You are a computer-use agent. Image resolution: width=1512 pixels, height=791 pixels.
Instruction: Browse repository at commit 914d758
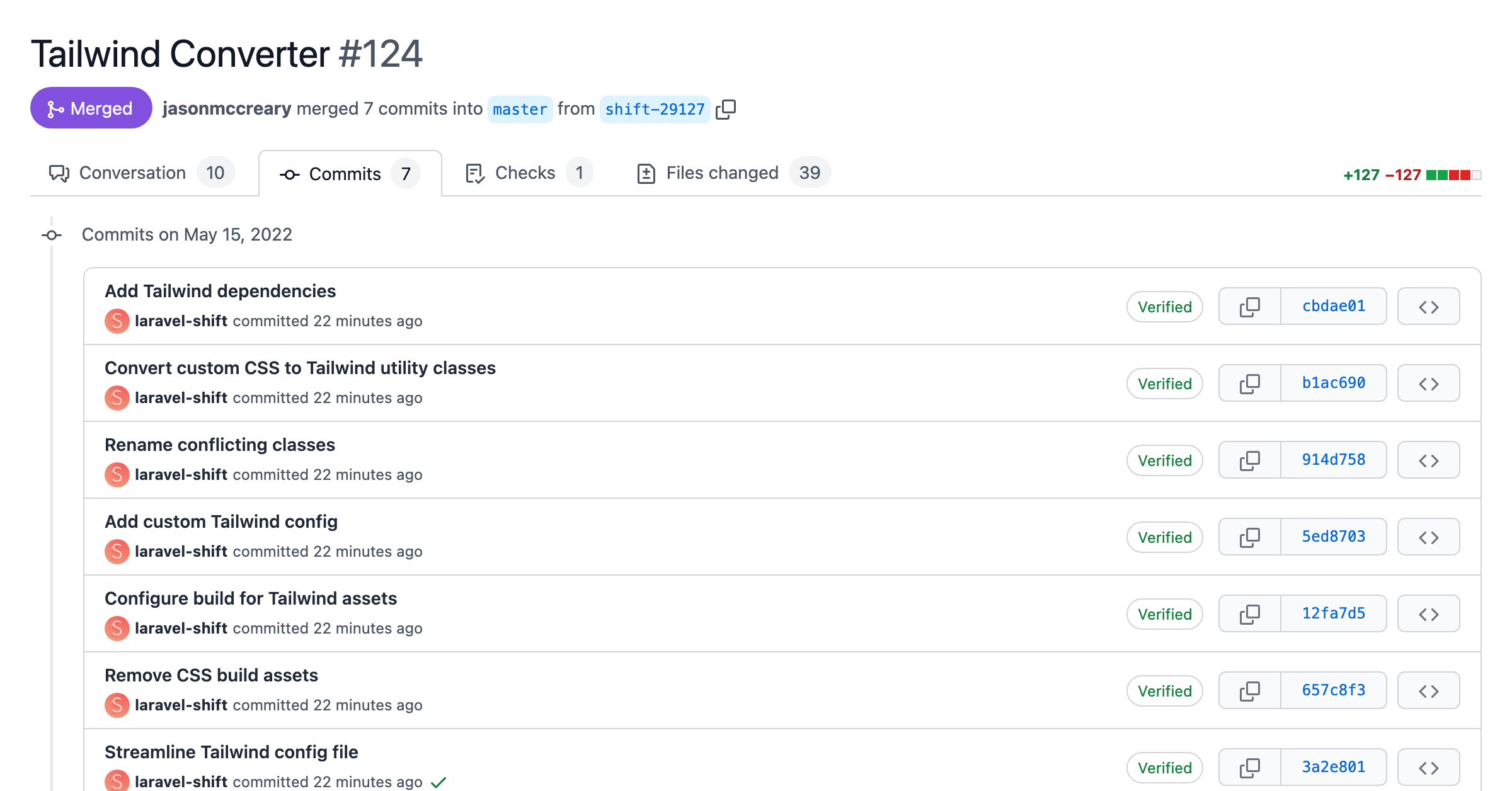click(1428, 460)
